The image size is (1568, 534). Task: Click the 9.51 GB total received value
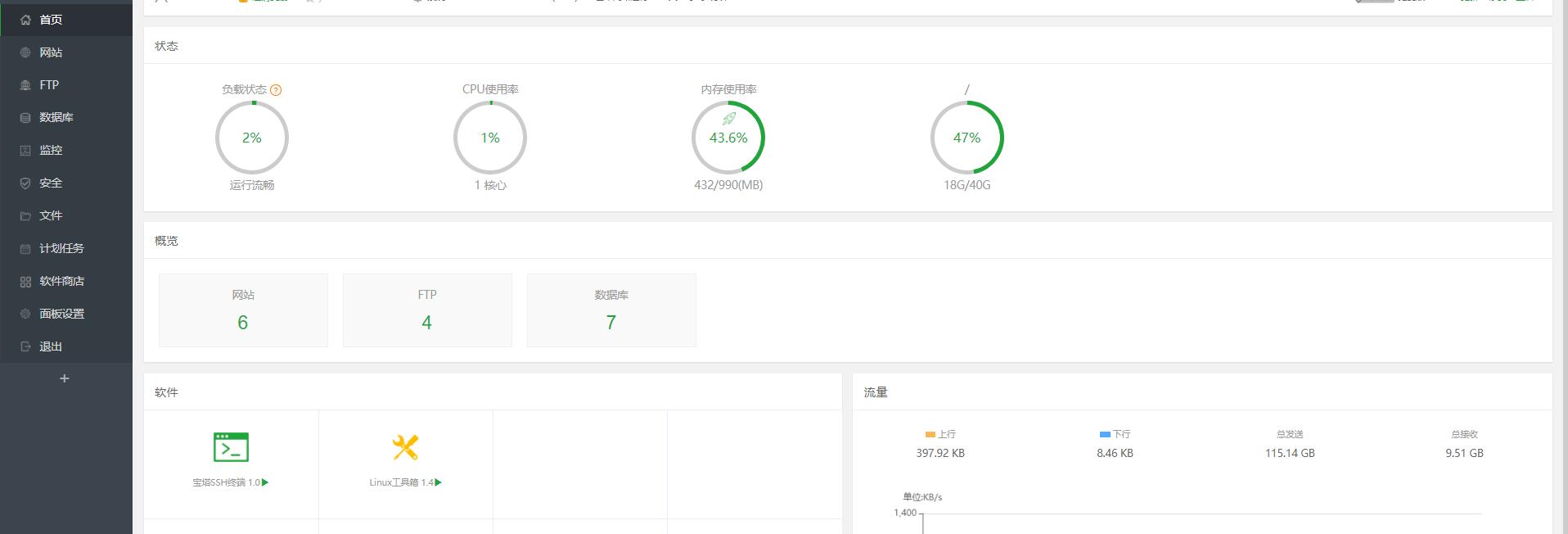pyautogui.click(x=1465, y=453)
